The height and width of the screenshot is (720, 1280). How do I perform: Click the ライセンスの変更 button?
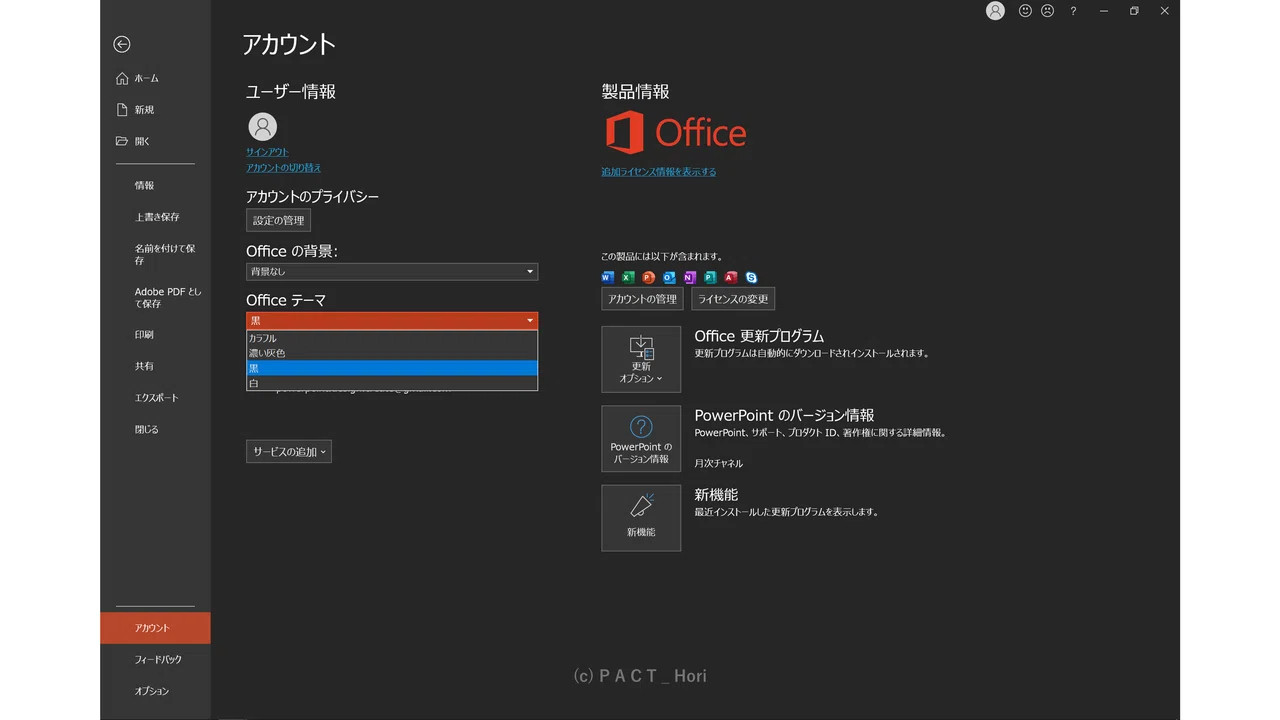click(733, 299)
